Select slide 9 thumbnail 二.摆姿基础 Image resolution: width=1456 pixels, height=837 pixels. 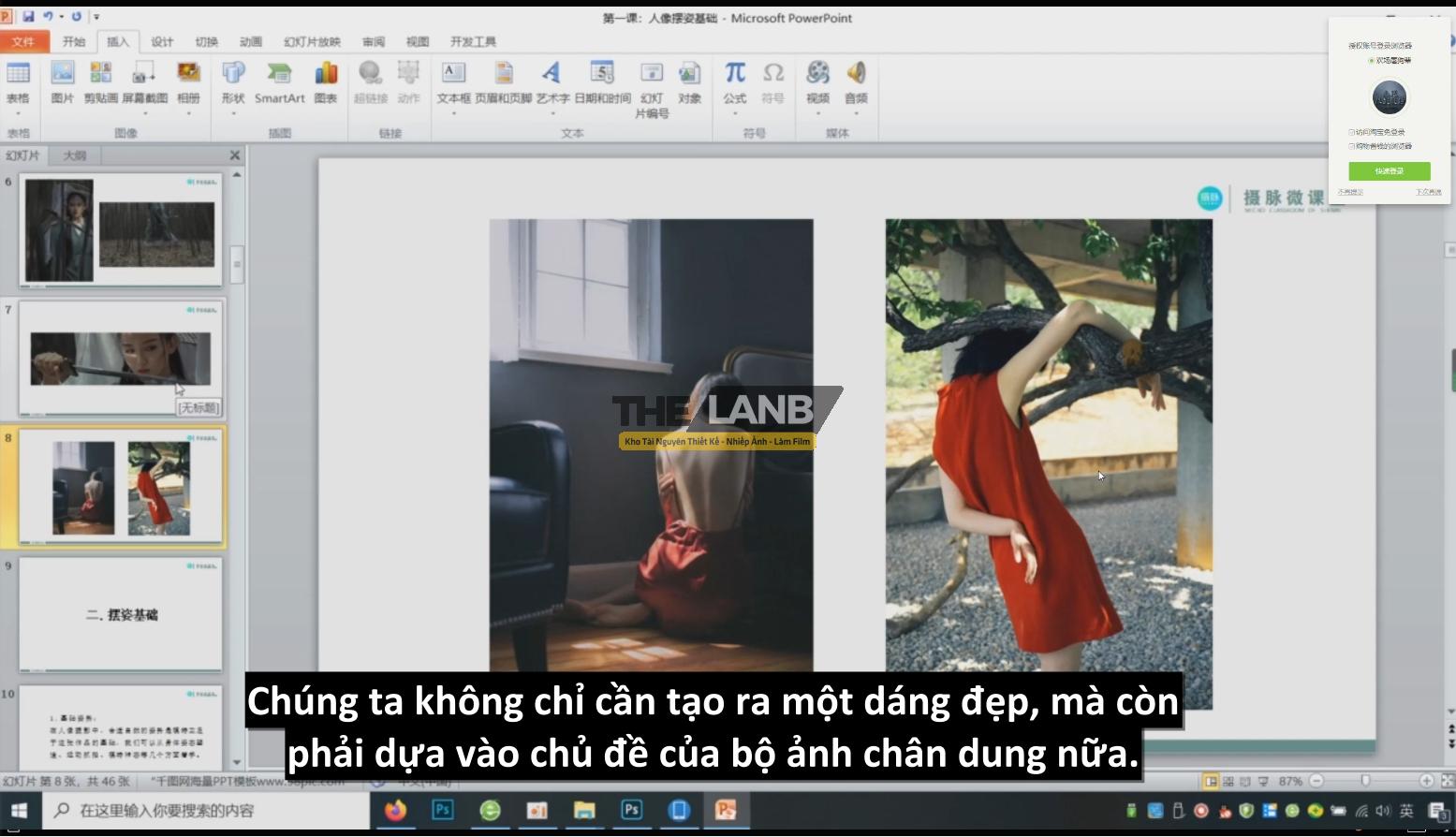[121, 614]
